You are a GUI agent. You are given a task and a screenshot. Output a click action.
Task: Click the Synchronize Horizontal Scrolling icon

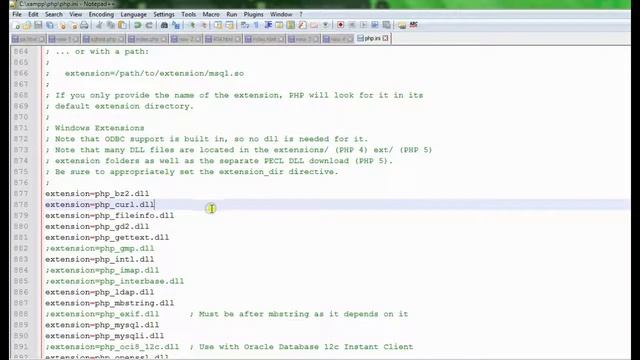click(230, 25)
